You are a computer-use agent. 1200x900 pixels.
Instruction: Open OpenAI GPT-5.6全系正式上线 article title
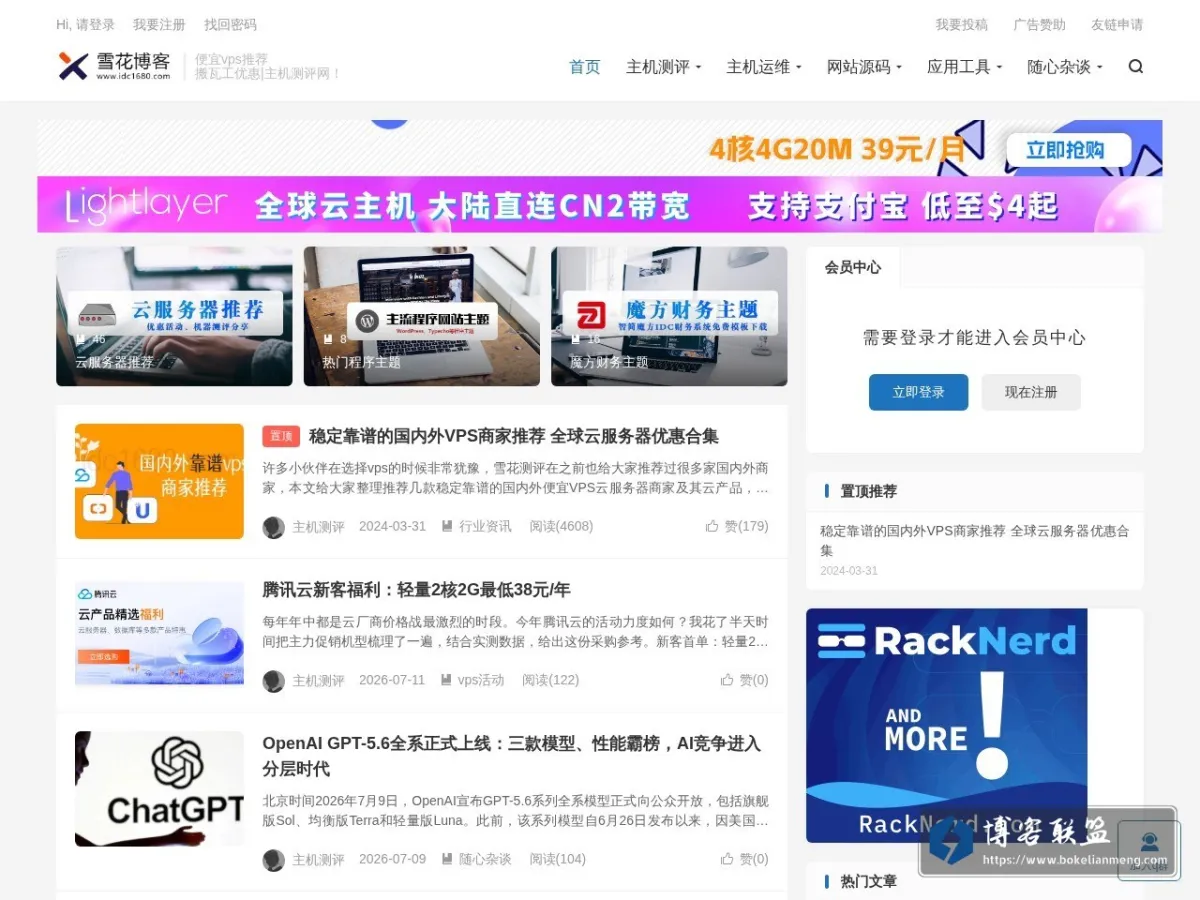[511, 756]
